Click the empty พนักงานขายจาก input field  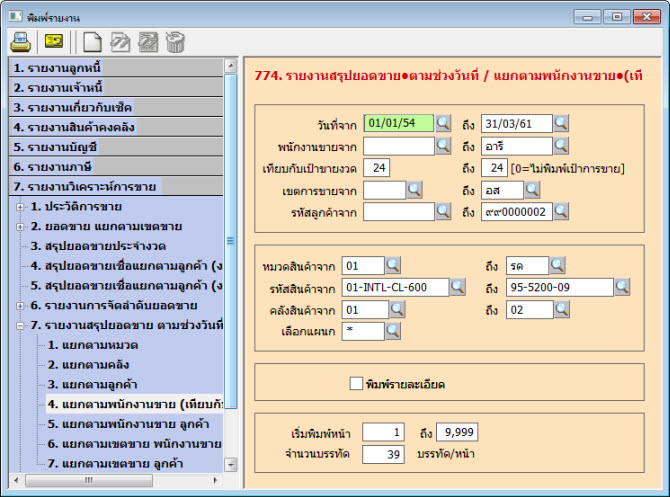399,146
